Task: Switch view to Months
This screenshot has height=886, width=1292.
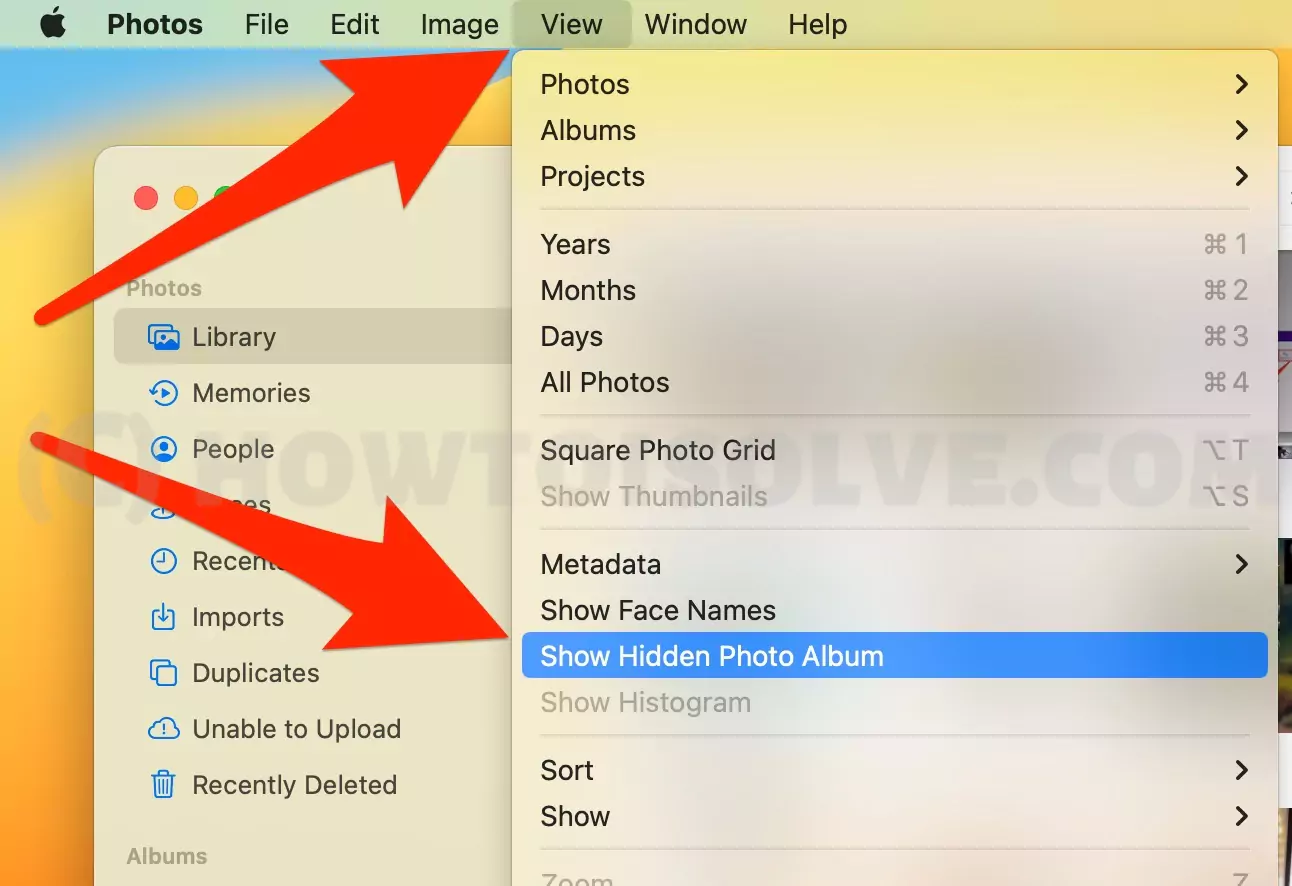Action: pyautogui.click(x=894, y=290)
